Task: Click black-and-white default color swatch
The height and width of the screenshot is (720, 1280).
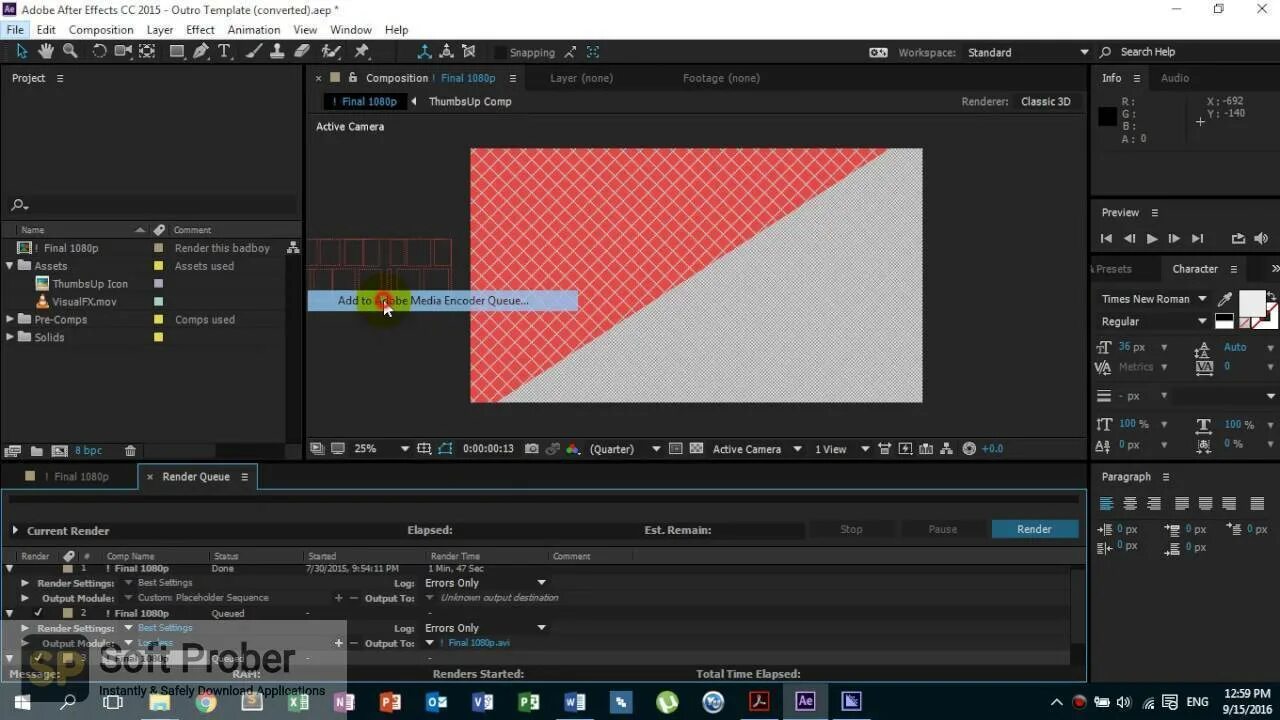Action: click(1224, 321)
